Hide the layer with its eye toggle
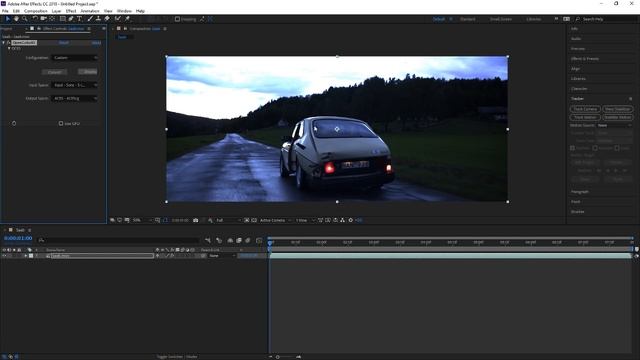The width and height of the screenshot is (640, 360). [x=4, y=256]
